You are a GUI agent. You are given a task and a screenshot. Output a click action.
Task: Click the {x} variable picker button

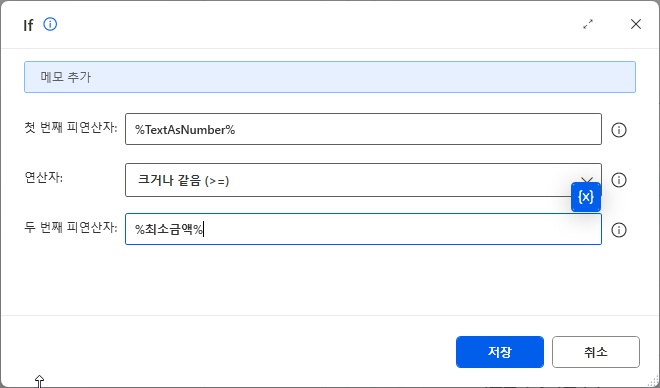coord(586,197)
